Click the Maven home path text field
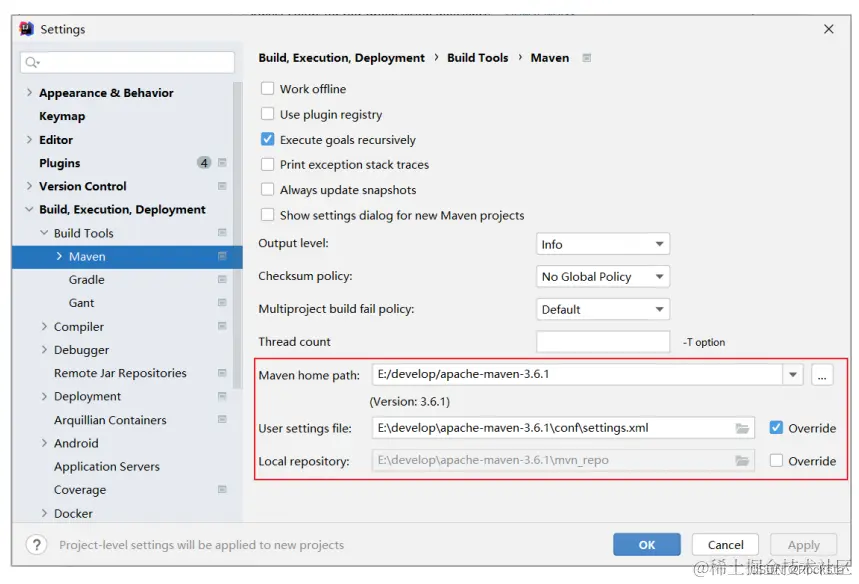 (x=577, y=375)
